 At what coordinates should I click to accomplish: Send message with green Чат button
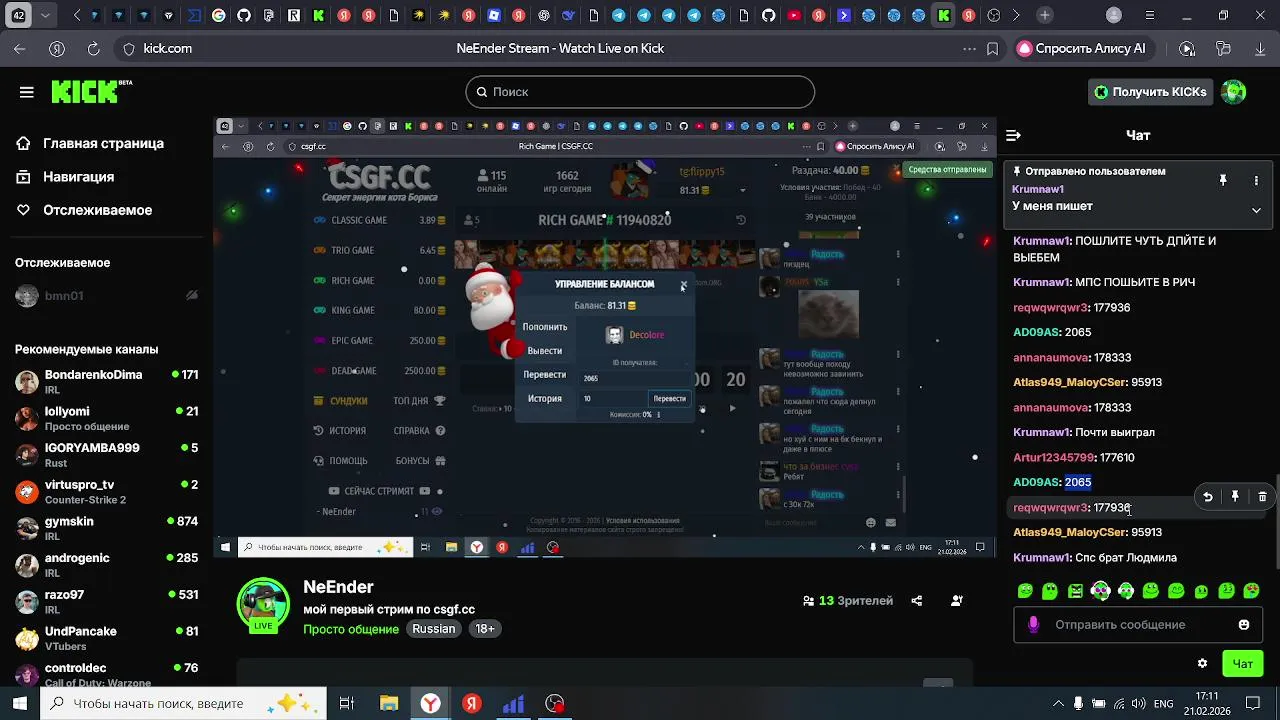coord(1243,664)
